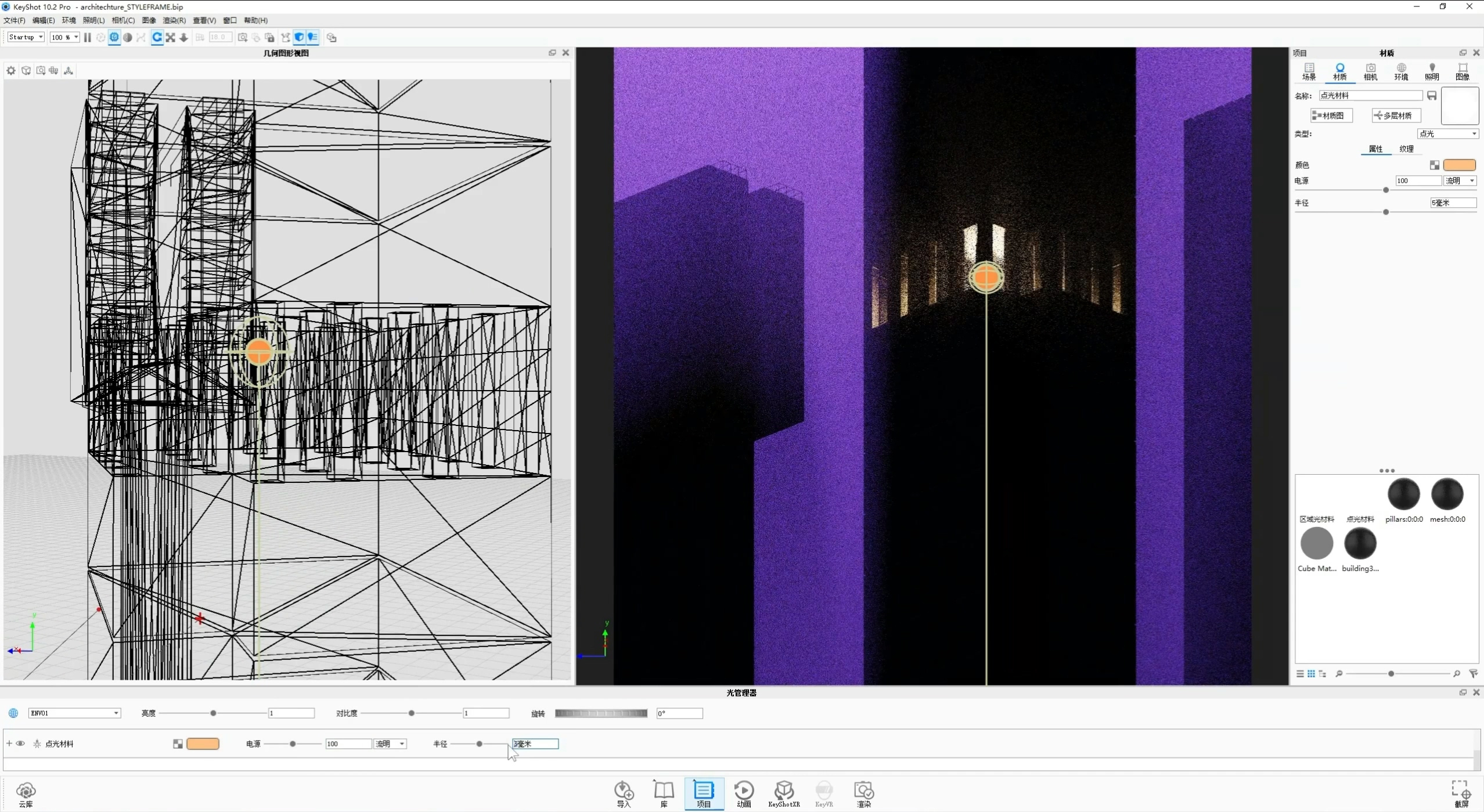
Task: Open the 渲染 (Render) icon in bottom dock
Action: [863, 792]
